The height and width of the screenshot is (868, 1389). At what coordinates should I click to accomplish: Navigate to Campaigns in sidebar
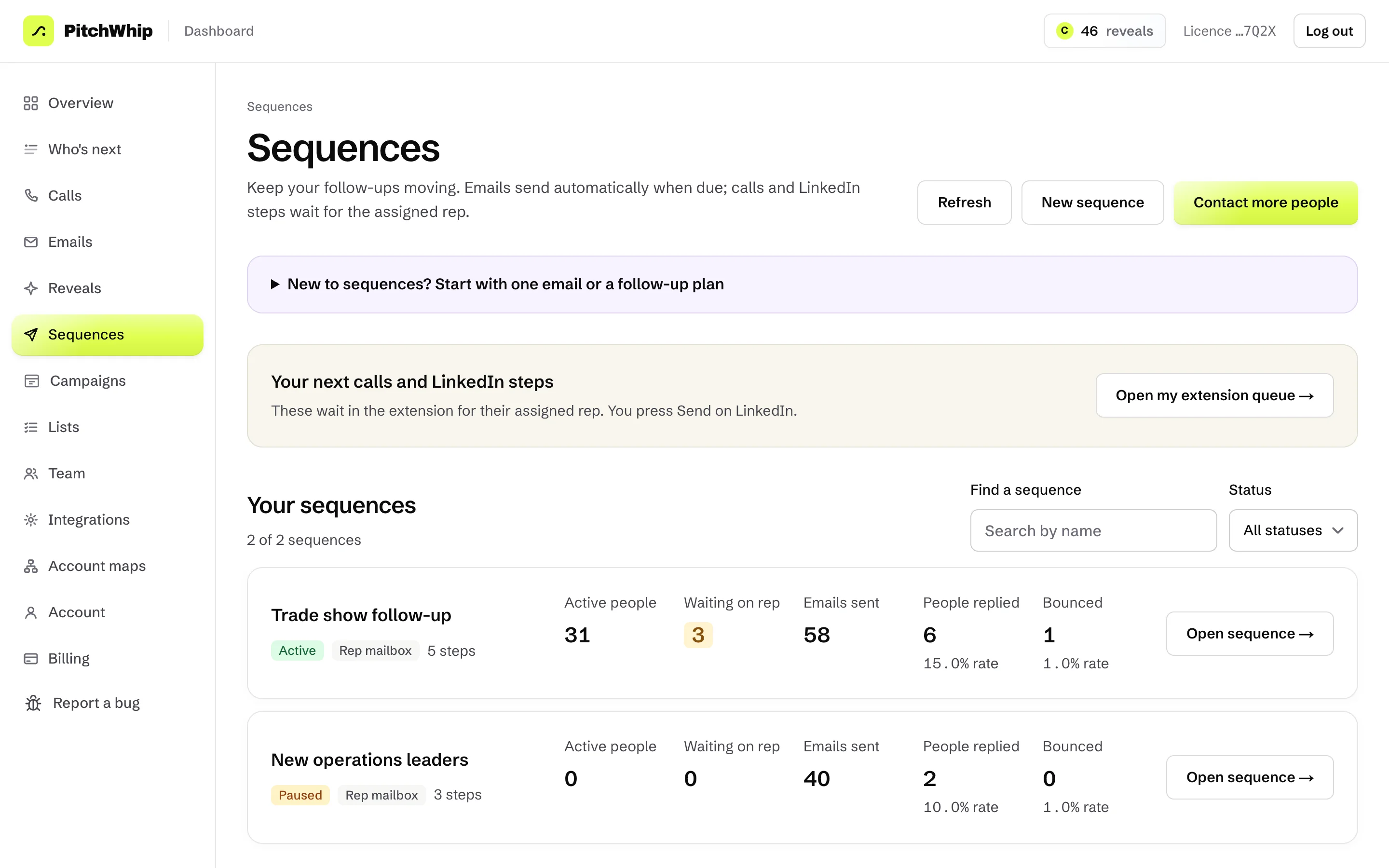coord(108,381)
